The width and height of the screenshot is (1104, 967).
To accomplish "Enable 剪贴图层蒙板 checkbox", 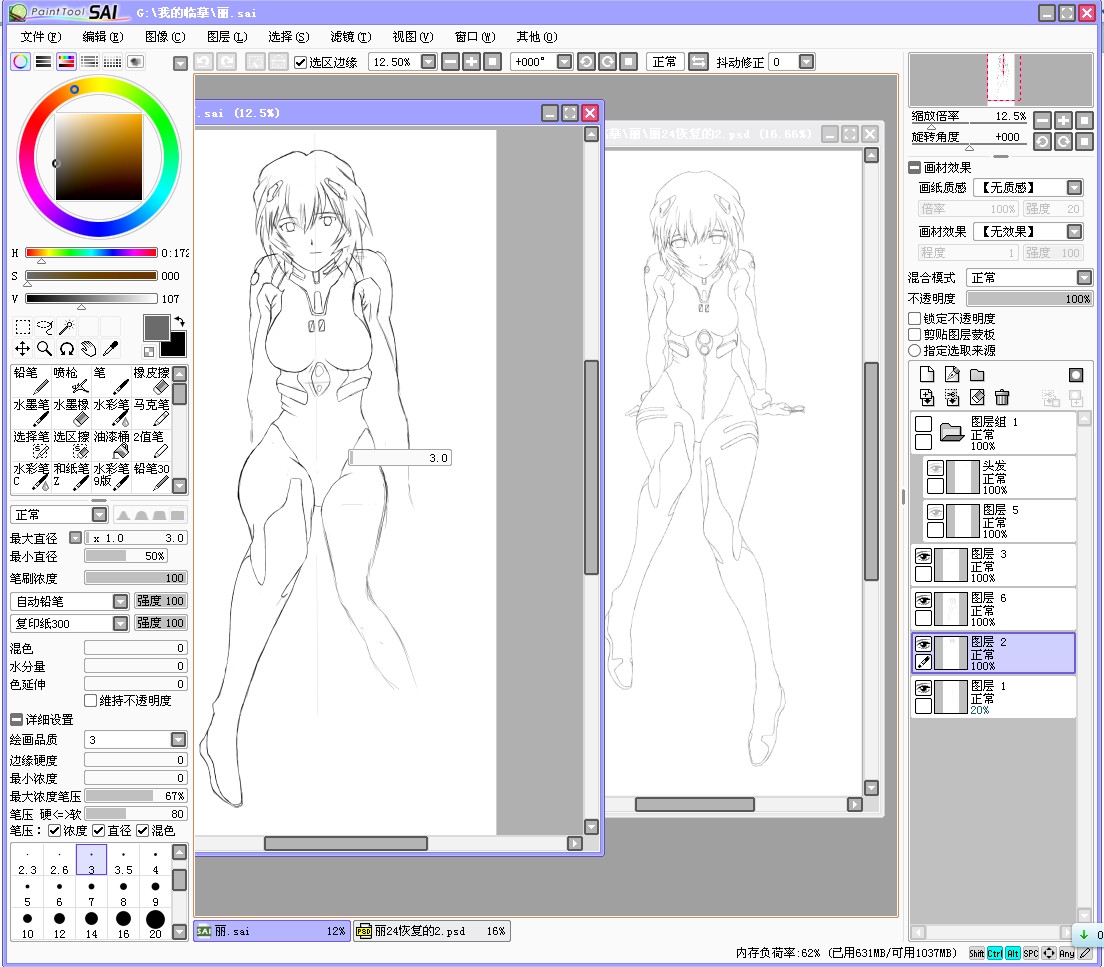I will pos(915,335).
